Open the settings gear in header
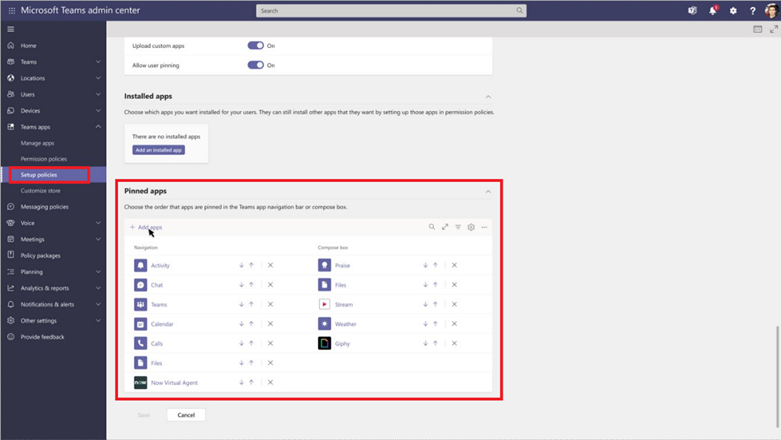Screen dimensions: 781x440 (x=733, y=10)
